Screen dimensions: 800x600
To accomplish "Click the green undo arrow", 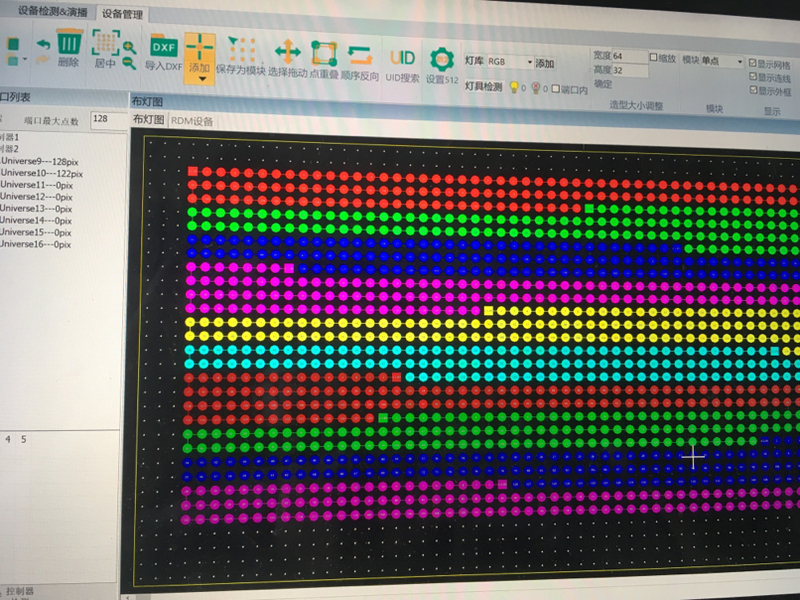I will 43,44.
